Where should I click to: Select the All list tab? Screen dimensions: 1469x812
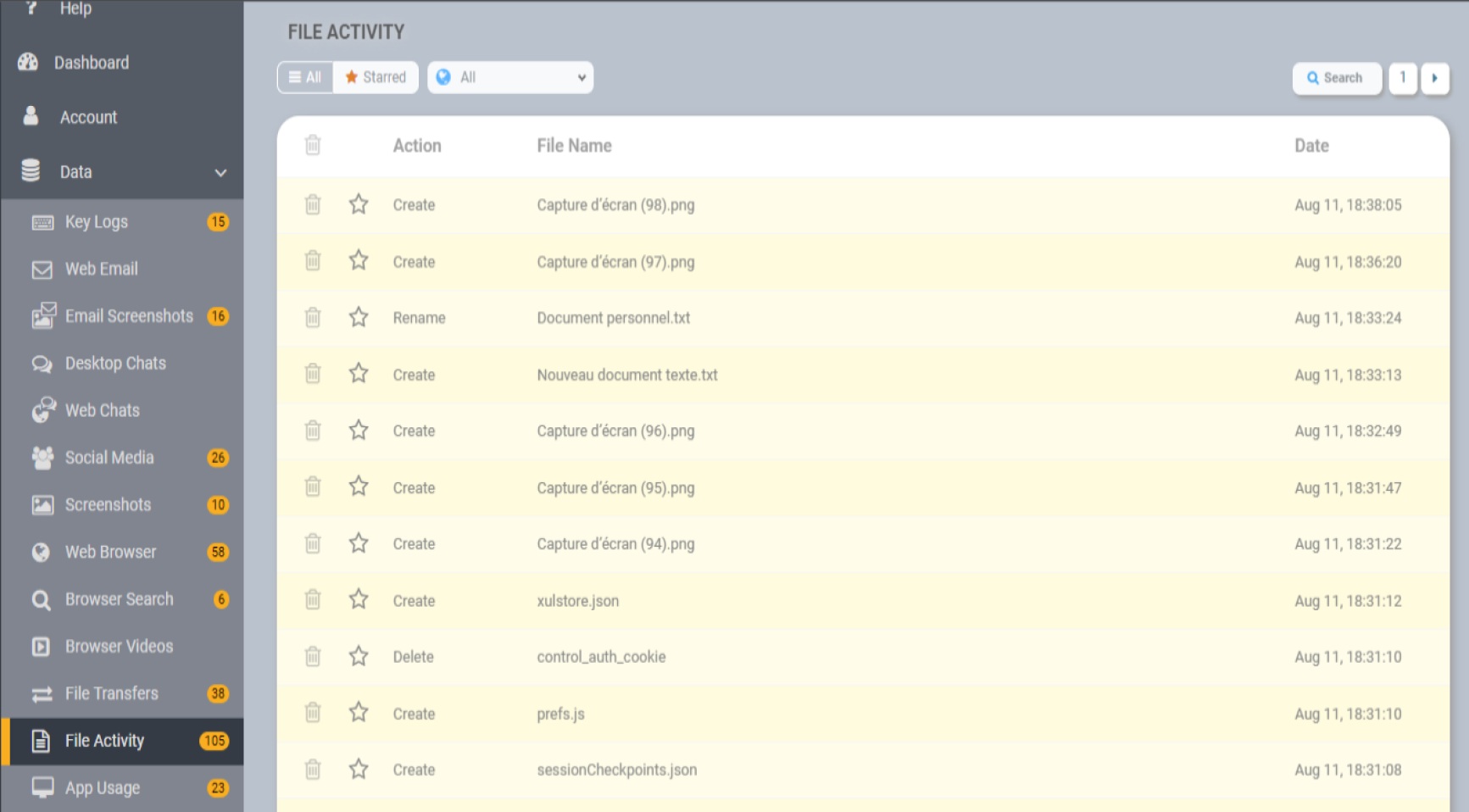(305, 77)
